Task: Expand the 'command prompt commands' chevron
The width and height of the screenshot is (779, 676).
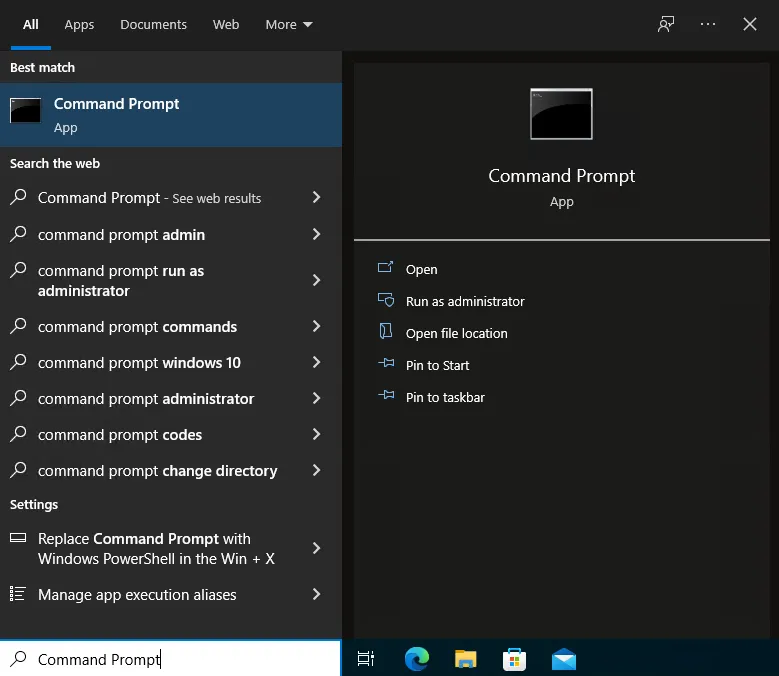Action: (316, 326)
